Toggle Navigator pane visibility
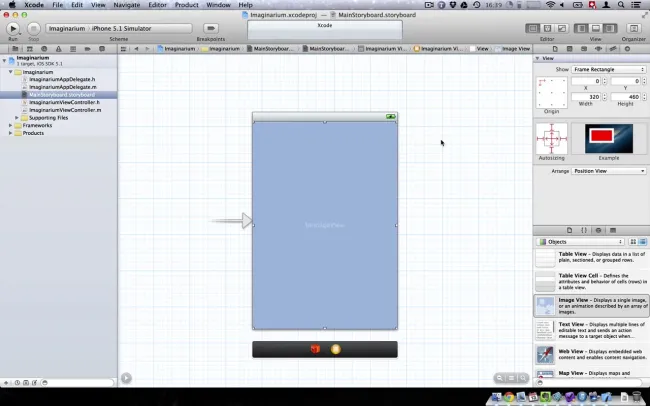650x406 pixels. click(581, 28)
